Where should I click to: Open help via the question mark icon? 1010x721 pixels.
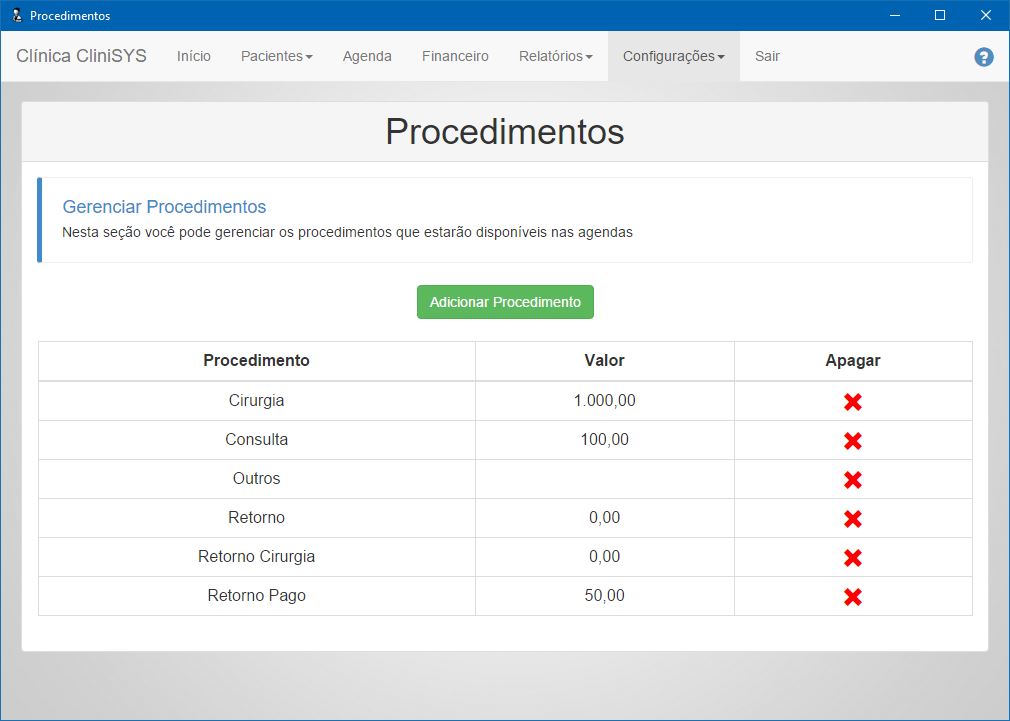[984, 57]
